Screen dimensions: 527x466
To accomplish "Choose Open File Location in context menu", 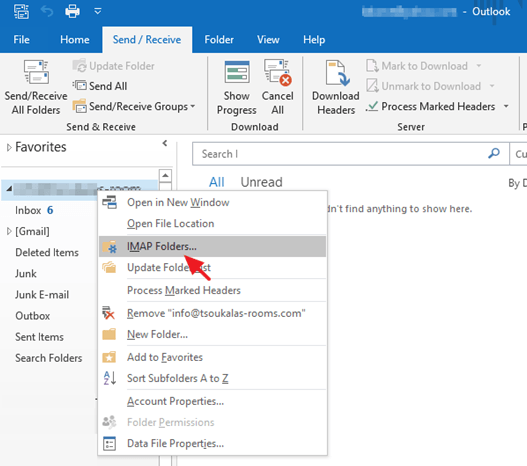I will tap(212, 223).
